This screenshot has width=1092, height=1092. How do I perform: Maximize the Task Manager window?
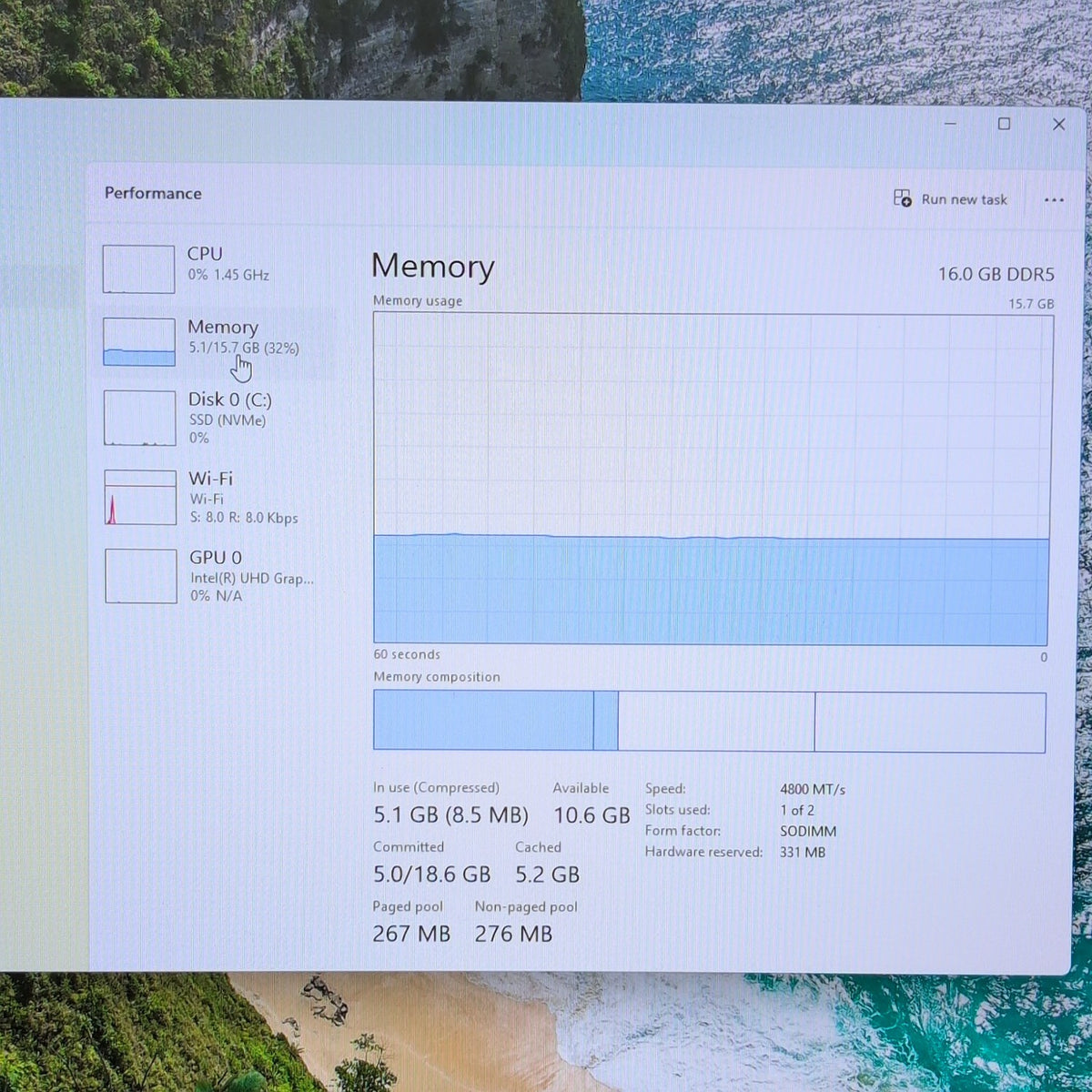[x=1004, y=124]
